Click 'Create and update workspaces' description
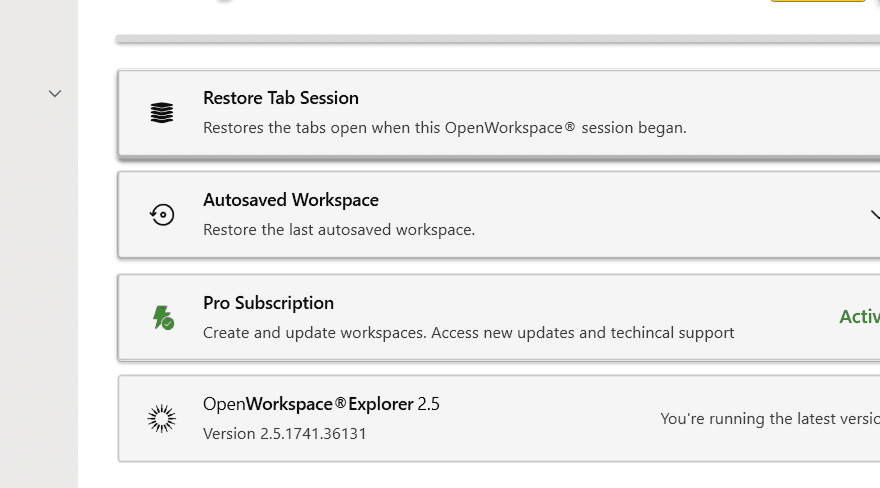The width and height of the screenshot is (880, 488). pos(468,332)
